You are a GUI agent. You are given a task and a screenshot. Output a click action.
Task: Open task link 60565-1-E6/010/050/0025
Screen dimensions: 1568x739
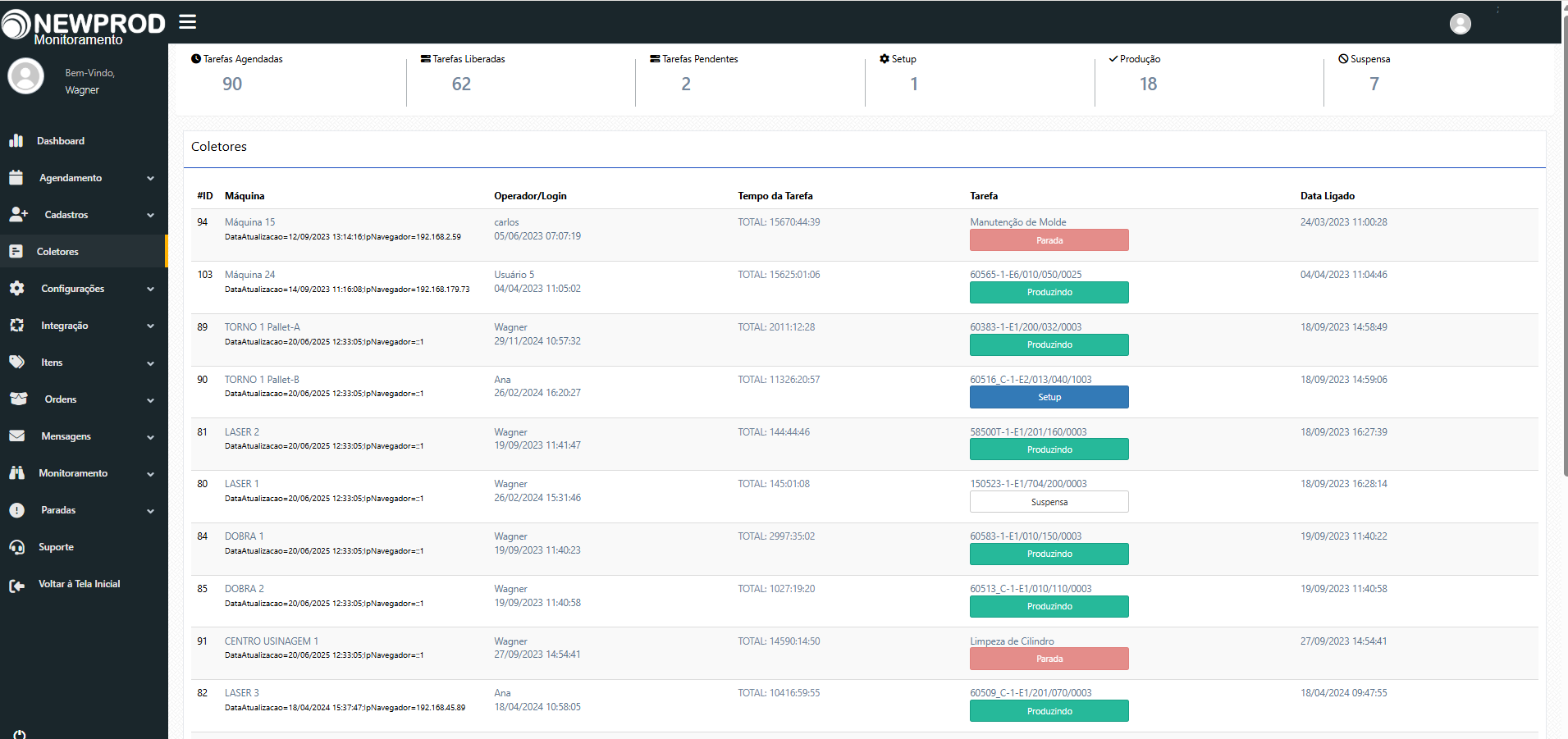coord(1026,275)
